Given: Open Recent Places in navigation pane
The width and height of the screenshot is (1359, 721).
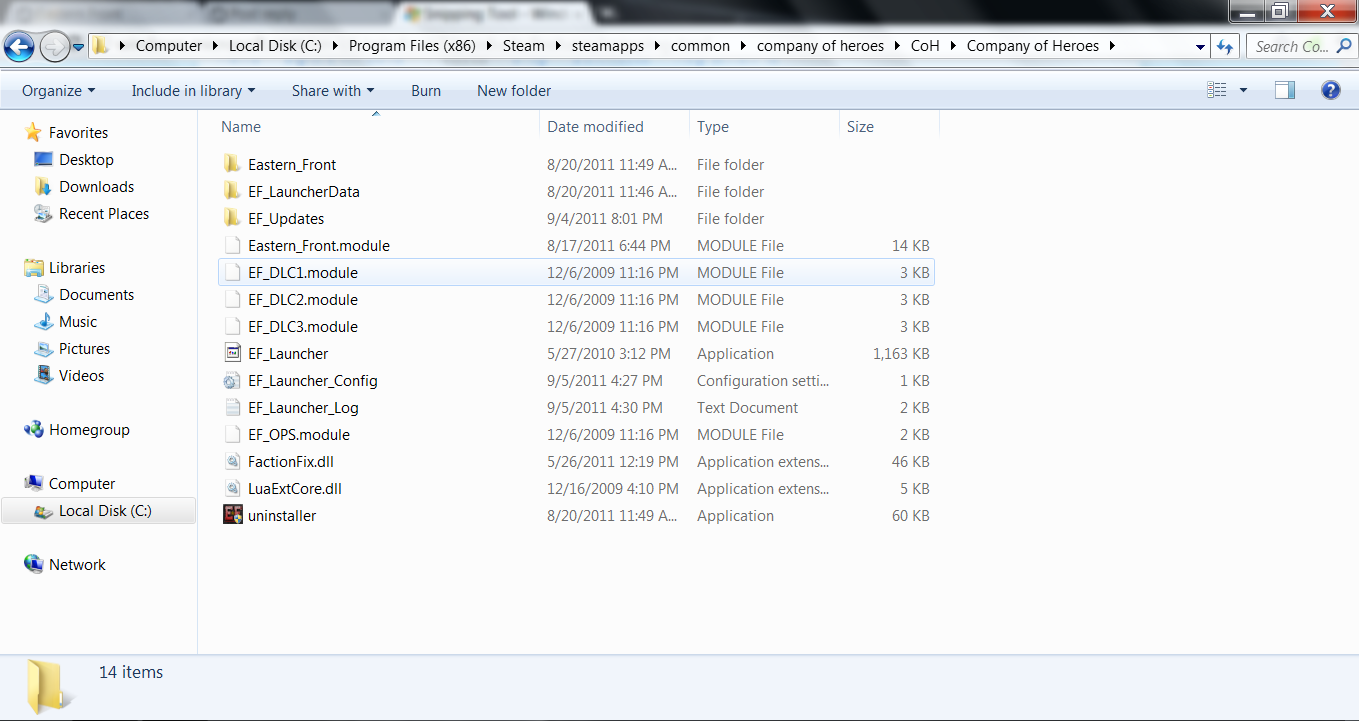Looking at the screenshot, I should click(104, 213).
